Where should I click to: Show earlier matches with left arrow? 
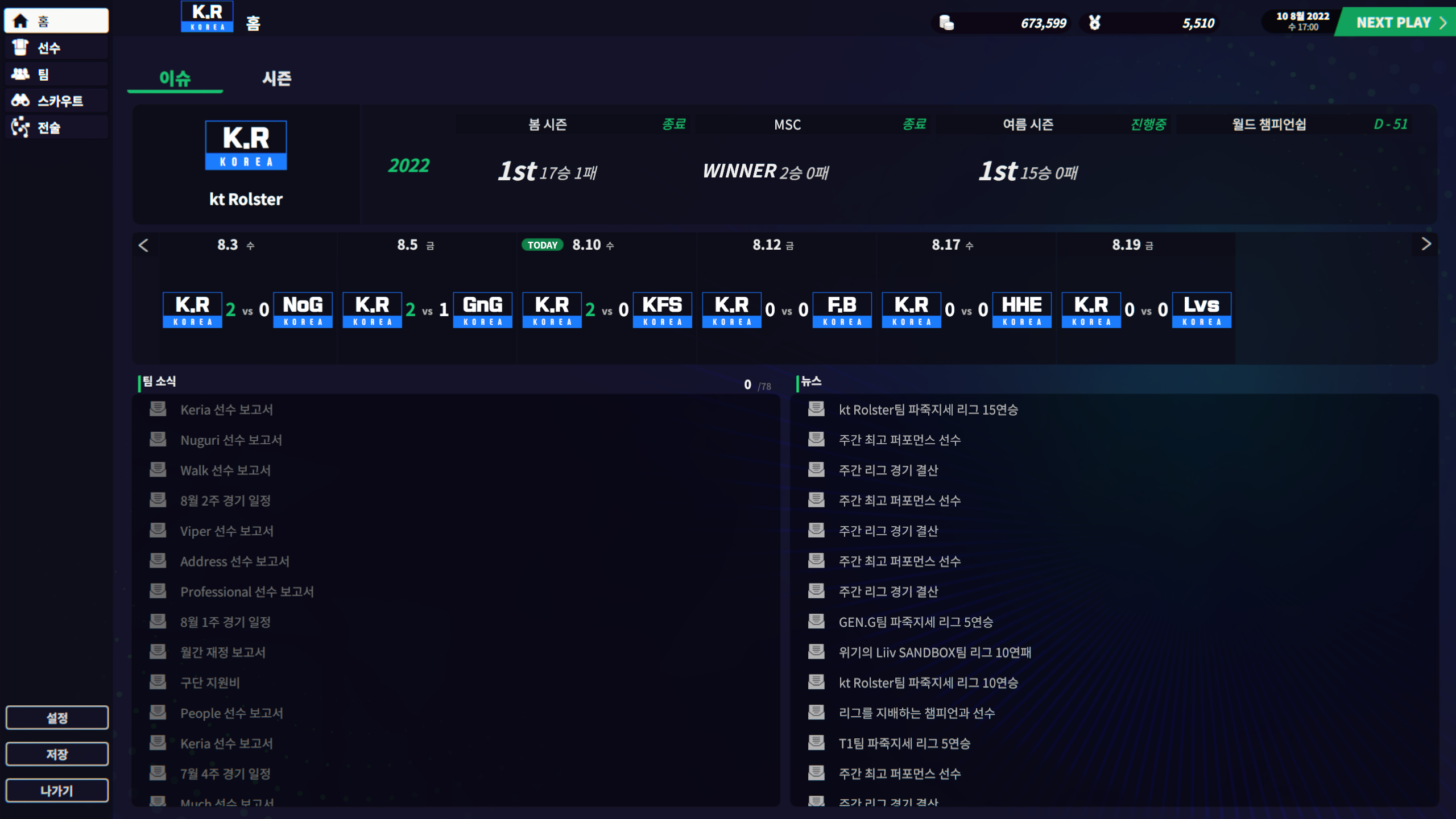click(143, 245)
